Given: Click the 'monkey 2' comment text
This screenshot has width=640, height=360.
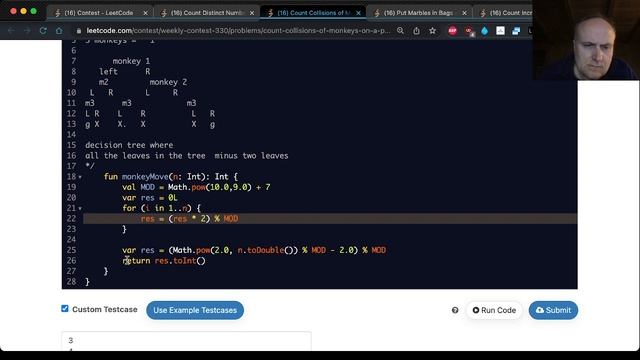Looking at the screenshot, I should (168, 82).
